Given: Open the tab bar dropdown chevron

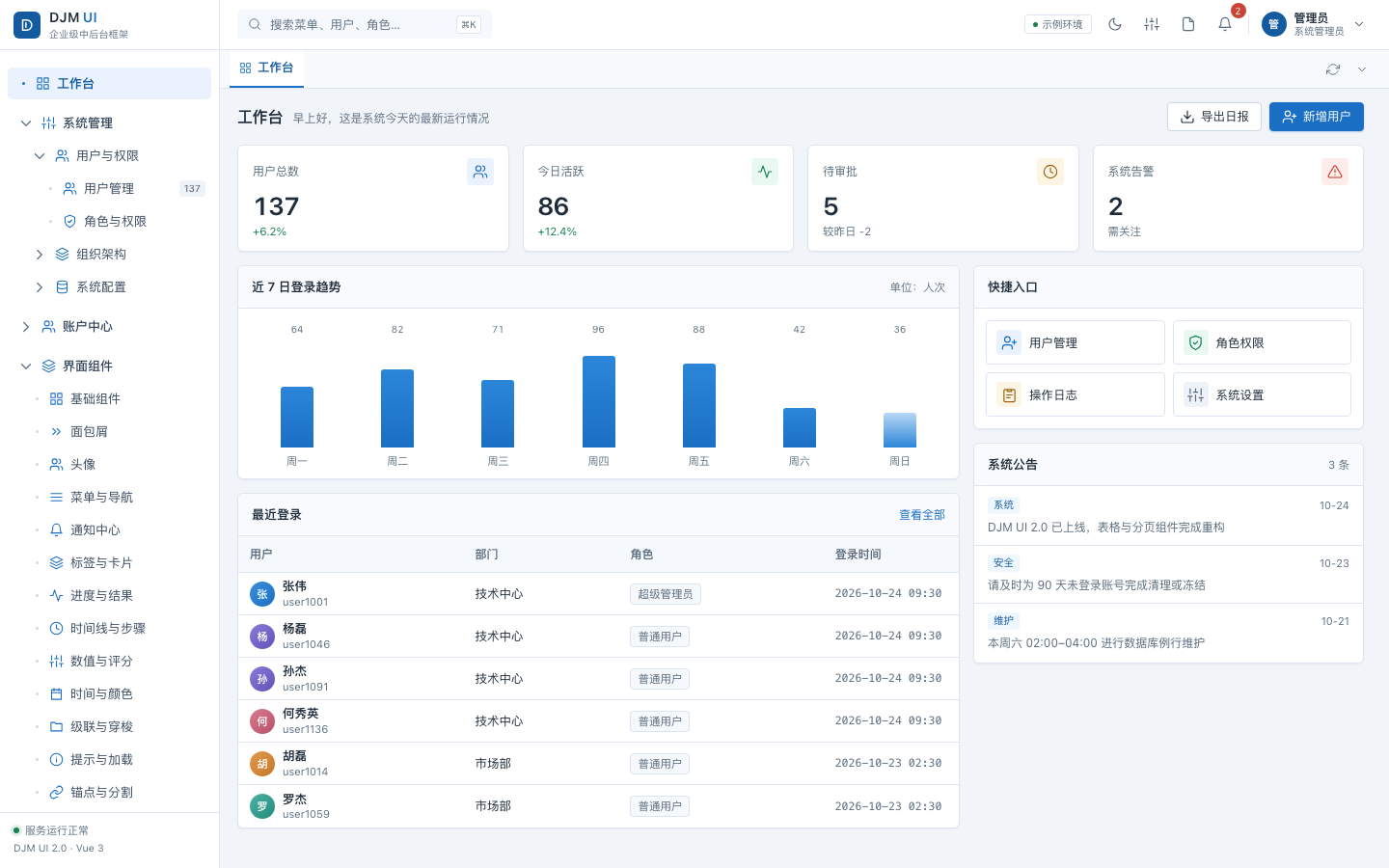Looking at the screenshot, I should [1362, 69].
